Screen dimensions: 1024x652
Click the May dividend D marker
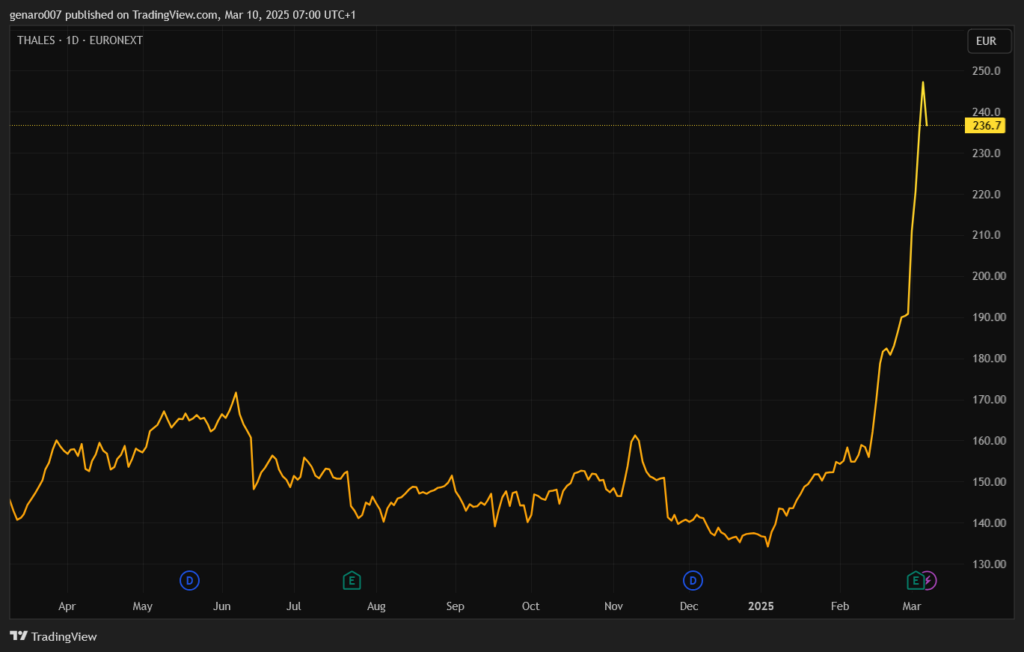point(190,580)
